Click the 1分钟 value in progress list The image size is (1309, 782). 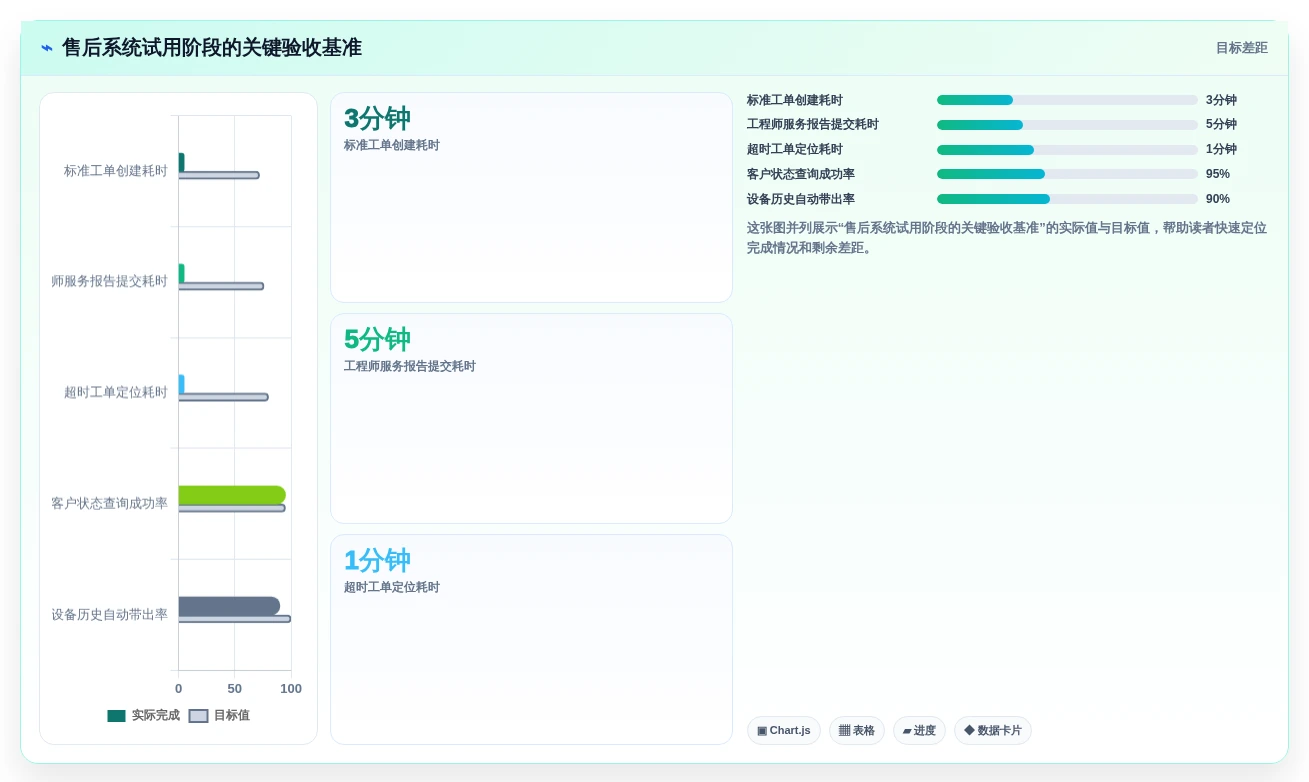(x=1221, y=150)
